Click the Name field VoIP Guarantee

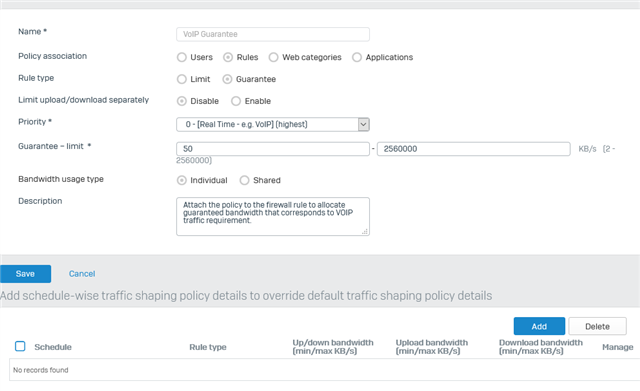[x=273, y=34]
